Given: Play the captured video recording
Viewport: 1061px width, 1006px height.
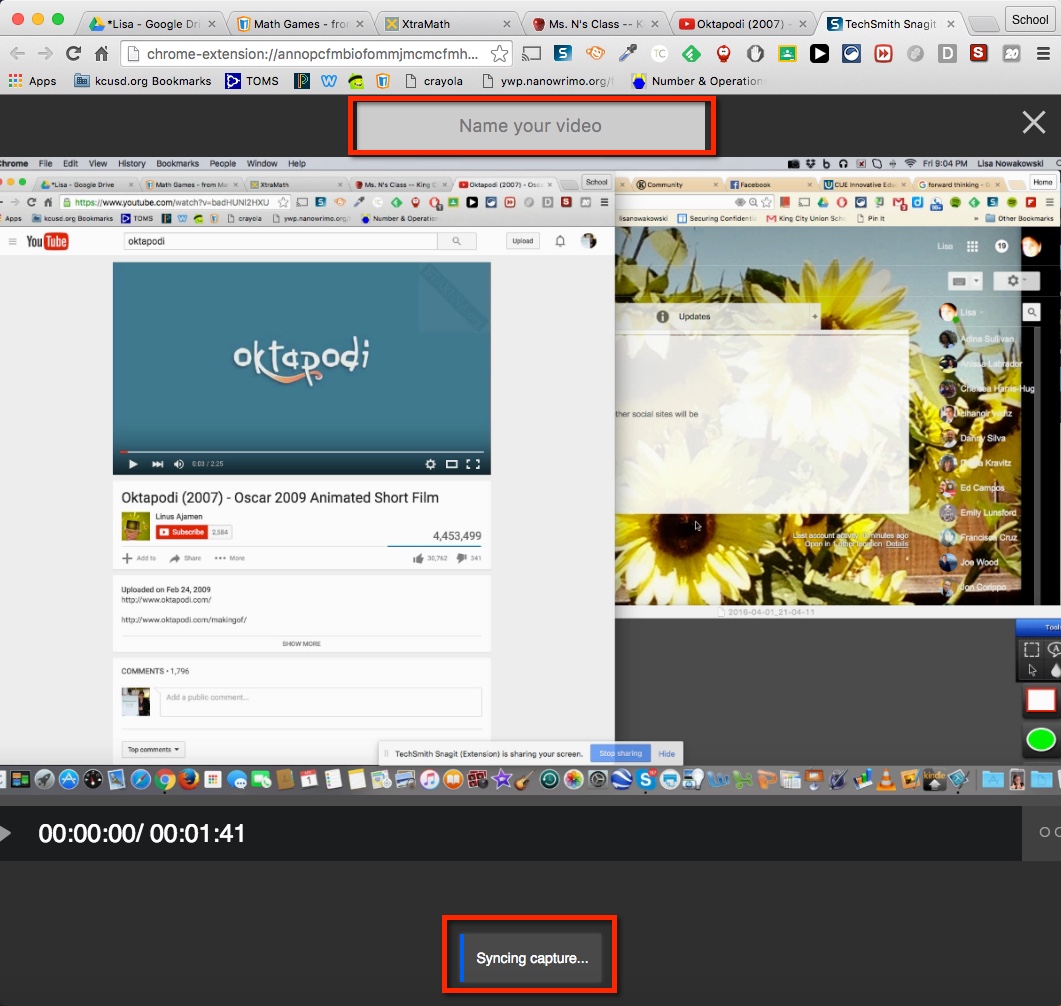Looking at the screenshot, I should tap(6, 833).
